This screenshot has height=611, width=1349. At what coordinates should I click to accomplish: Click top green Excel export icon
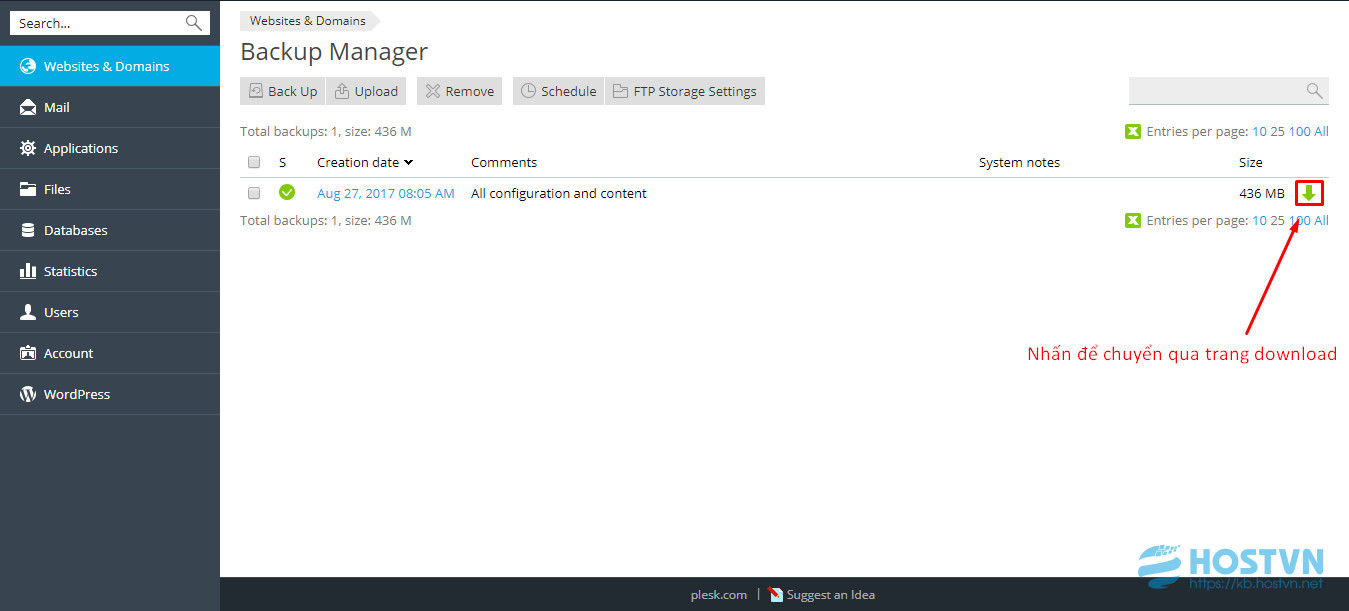[x=1133, y=131]
